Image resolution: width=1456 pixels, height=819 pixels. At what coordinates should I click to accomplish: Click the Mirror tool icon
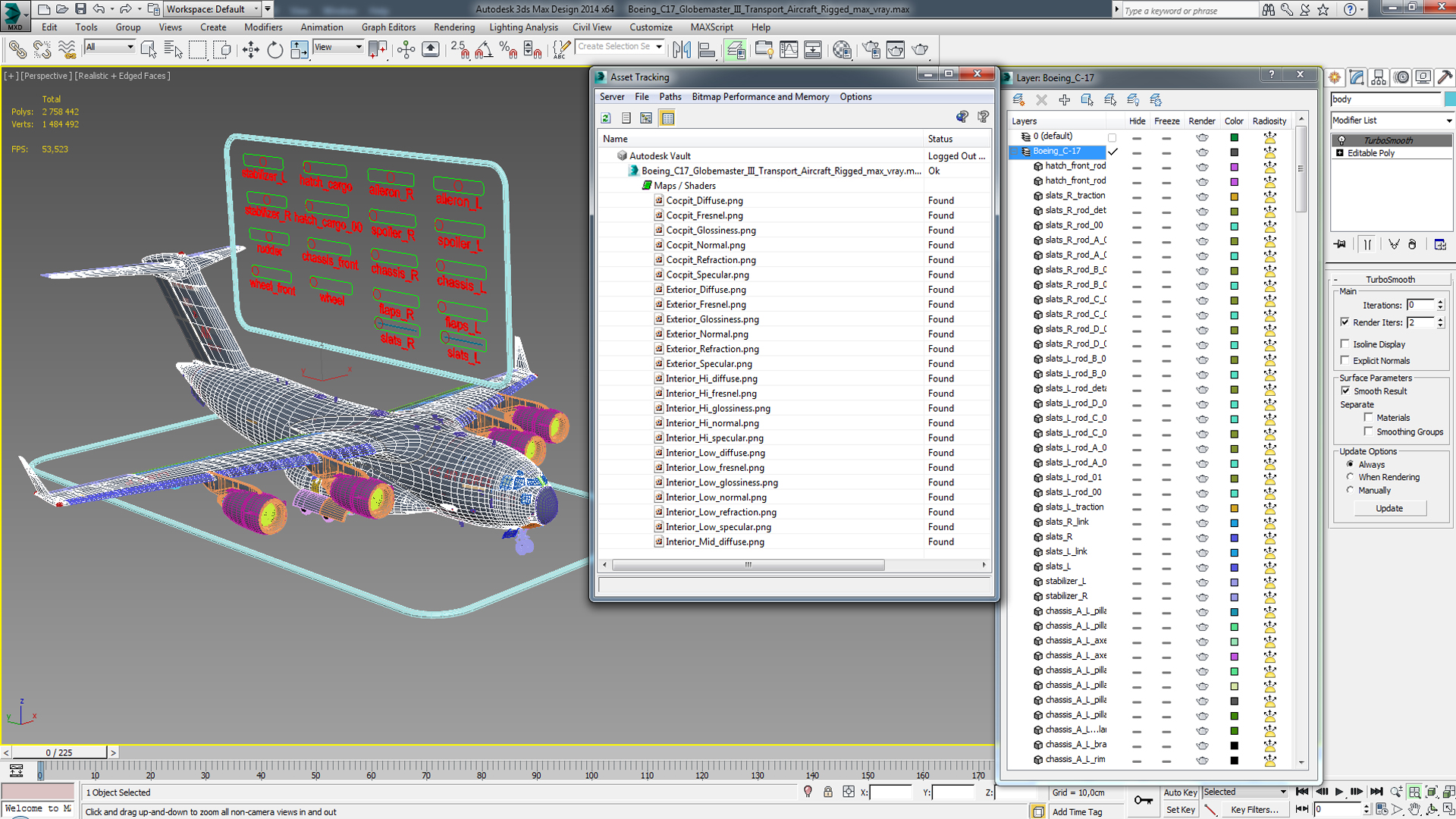[682, 50]
